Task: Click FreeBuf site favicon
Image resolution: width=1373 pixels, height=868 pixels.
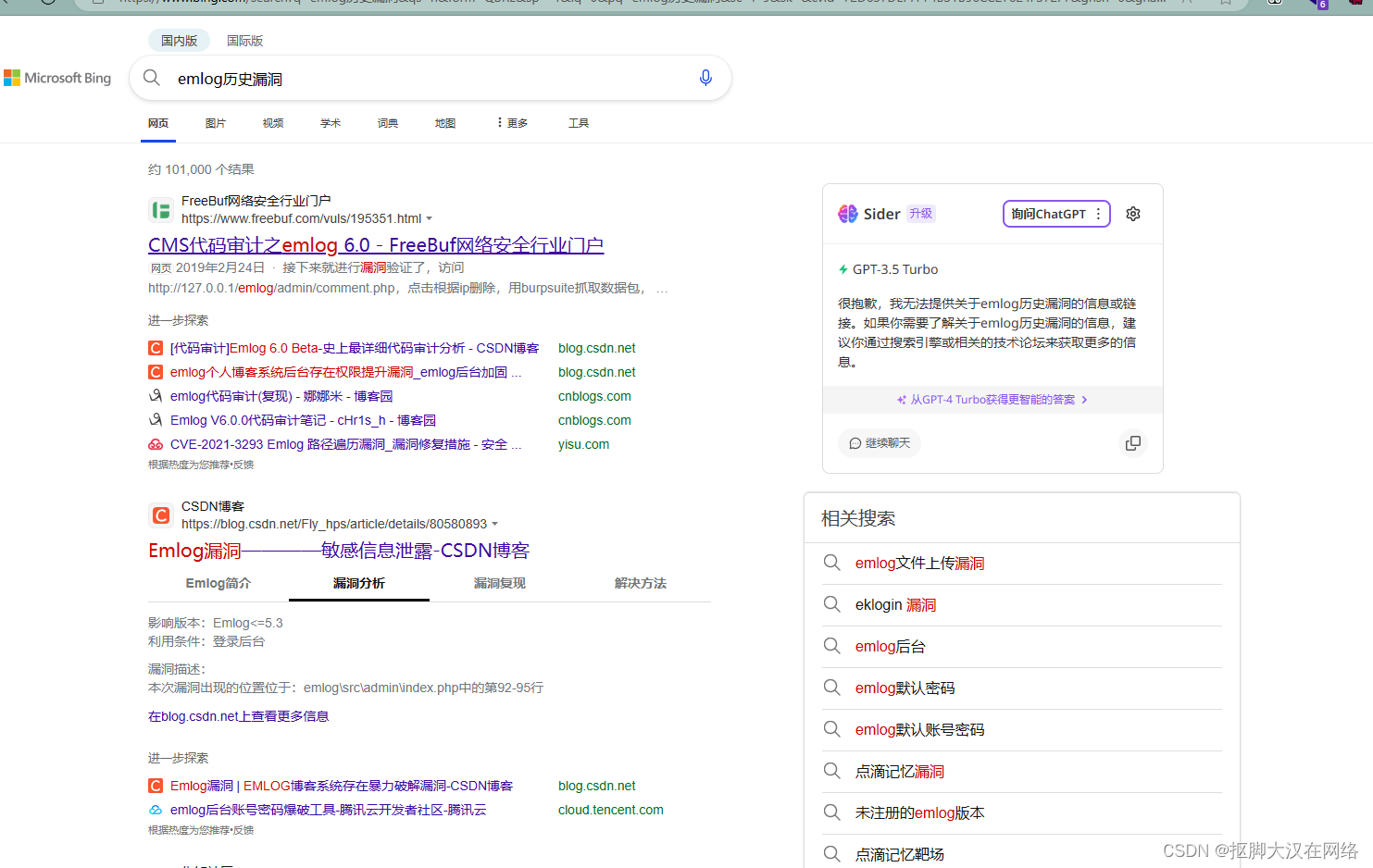Action: (161, 210)
